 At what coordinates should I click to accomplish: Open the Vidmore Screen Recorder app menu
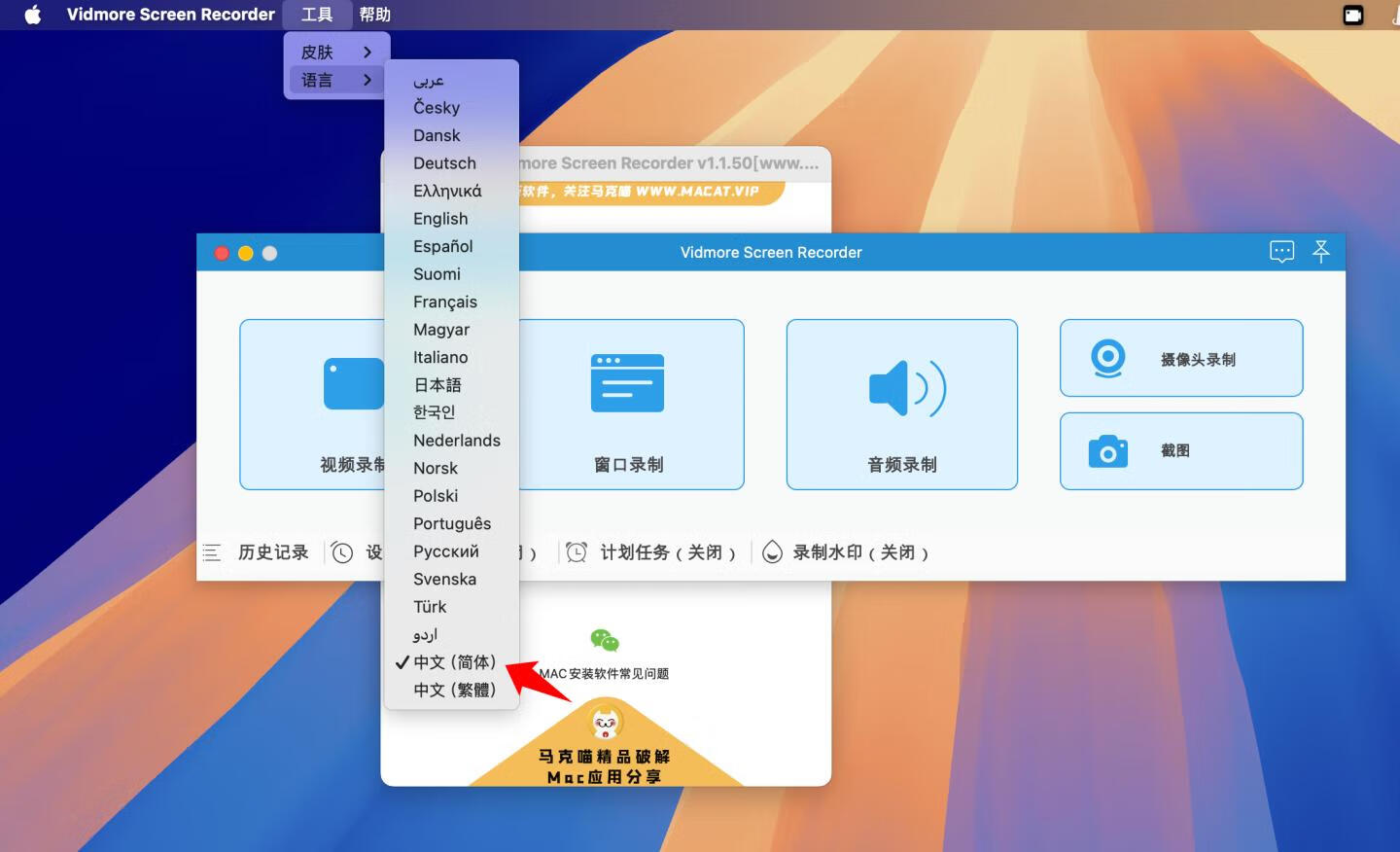[x=170, y=15]
